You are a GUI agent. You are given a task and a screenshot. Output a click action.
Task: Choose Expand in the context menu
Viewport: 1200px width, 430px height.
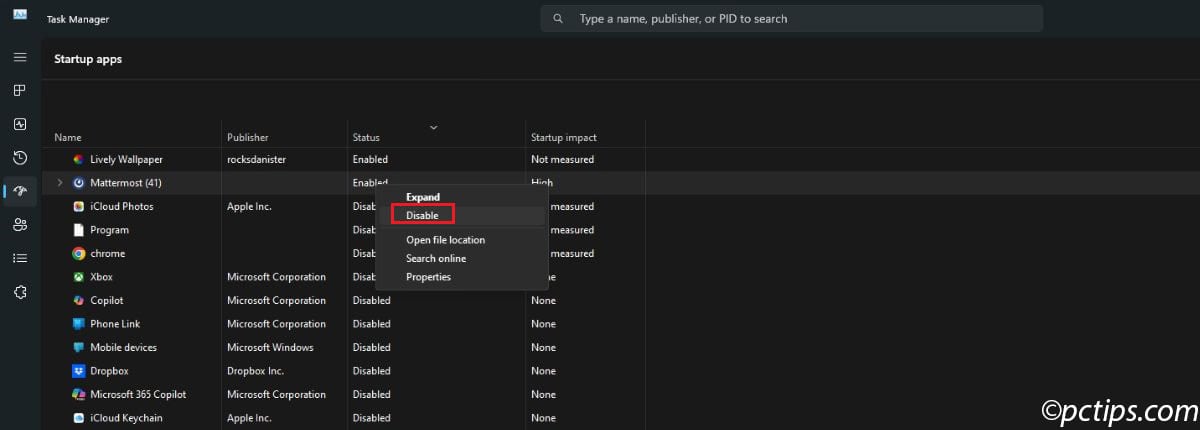tap(423, 197)
